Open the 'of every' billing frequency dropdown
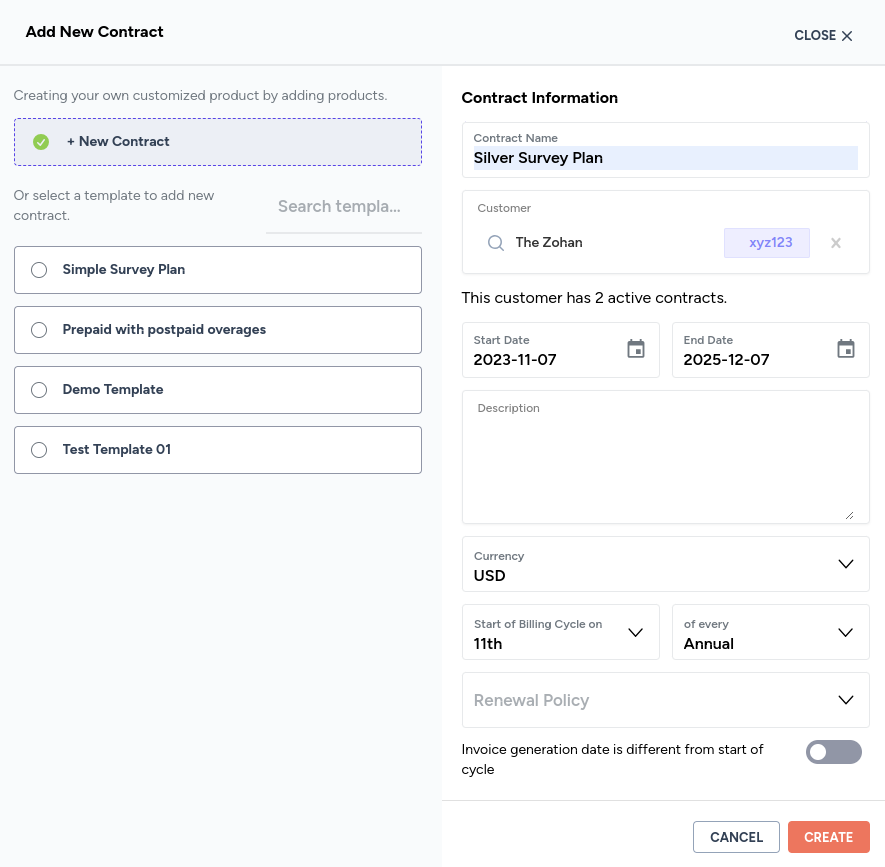 coord(845,632)
